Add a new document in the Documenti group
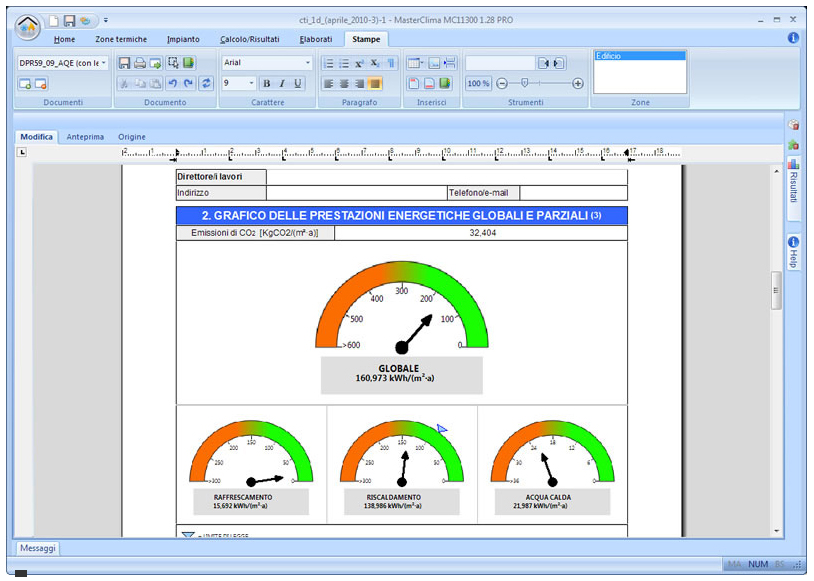Viewport: 814px width, 581px height. pos(24,84)
